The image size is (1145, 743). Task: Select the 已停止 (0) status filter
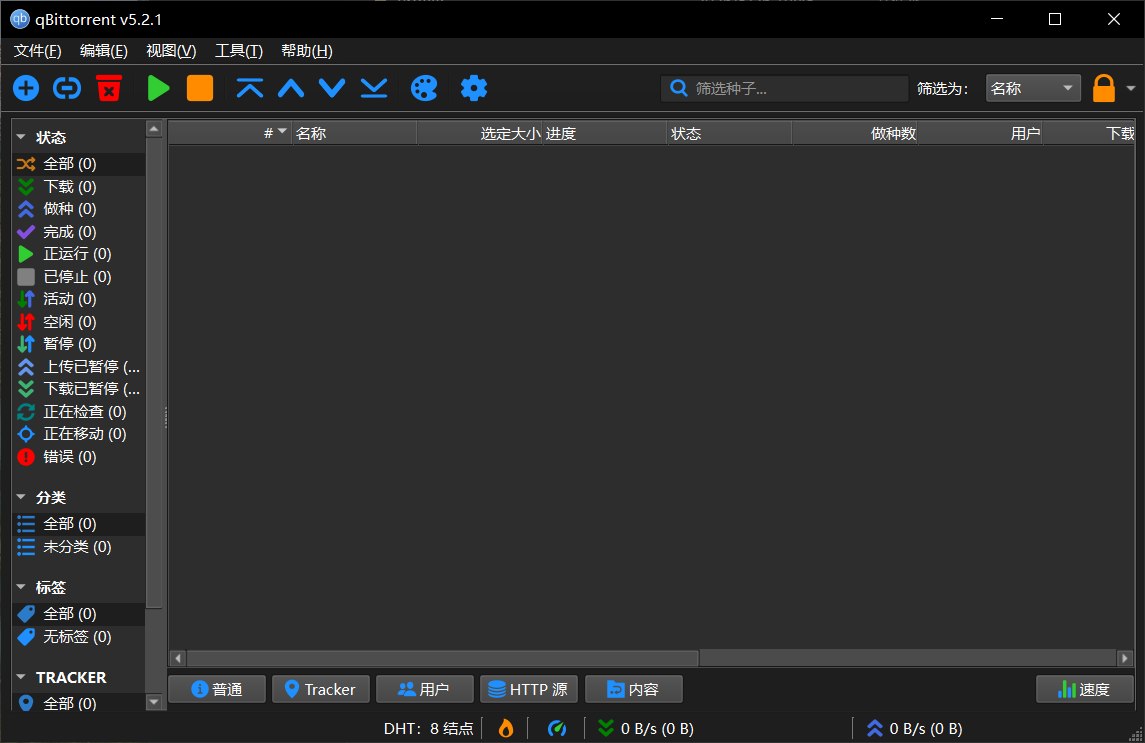point(79,276)
